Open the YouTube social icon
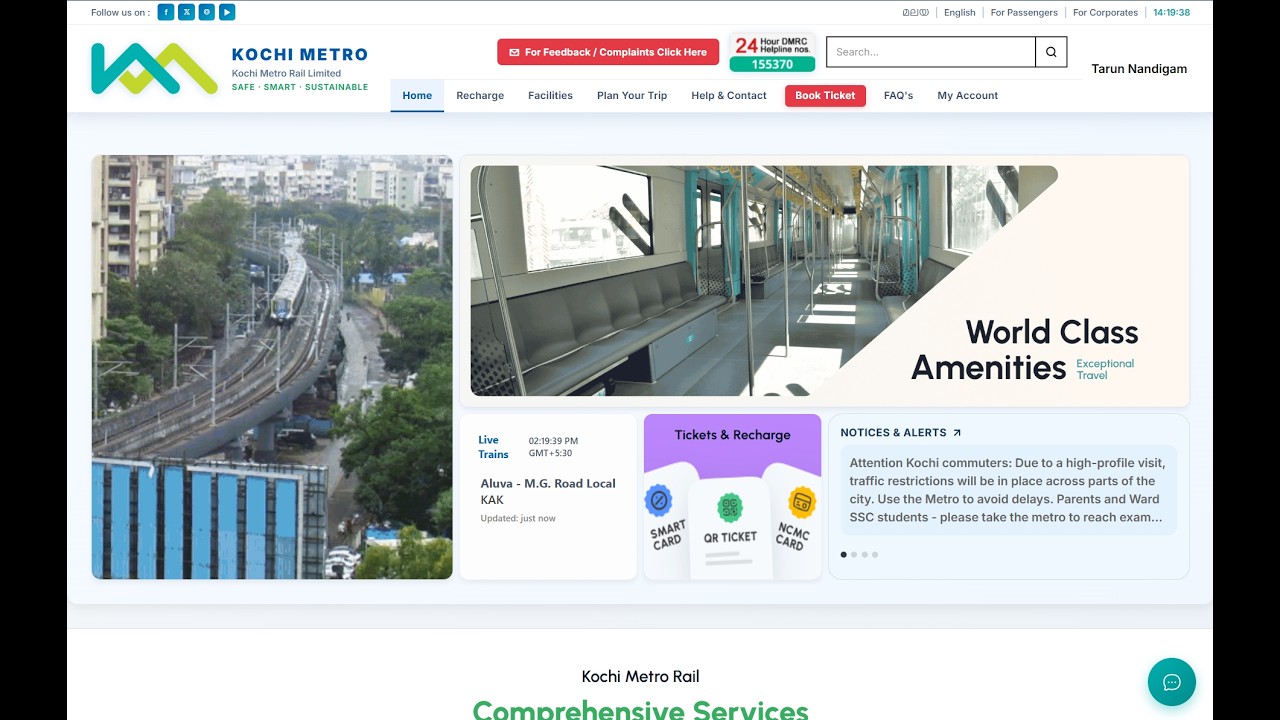1280x720 pixels. click(227, 12)
